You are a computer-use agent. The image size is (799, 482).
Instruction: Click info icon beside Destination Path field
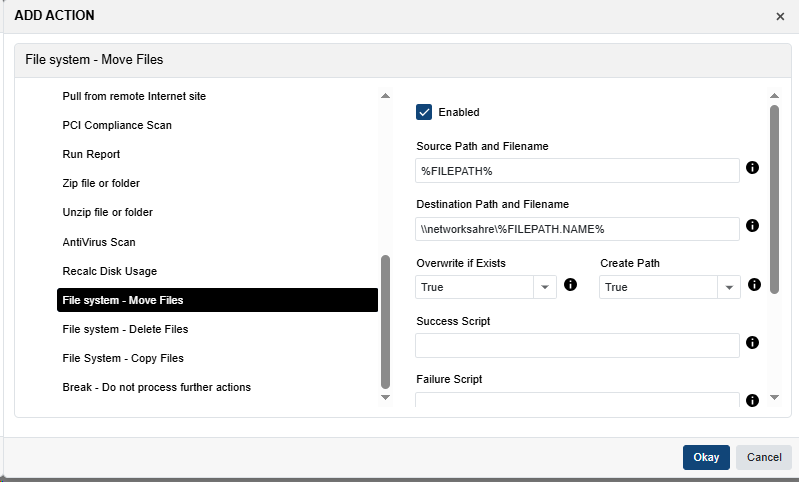click(753, 226)
